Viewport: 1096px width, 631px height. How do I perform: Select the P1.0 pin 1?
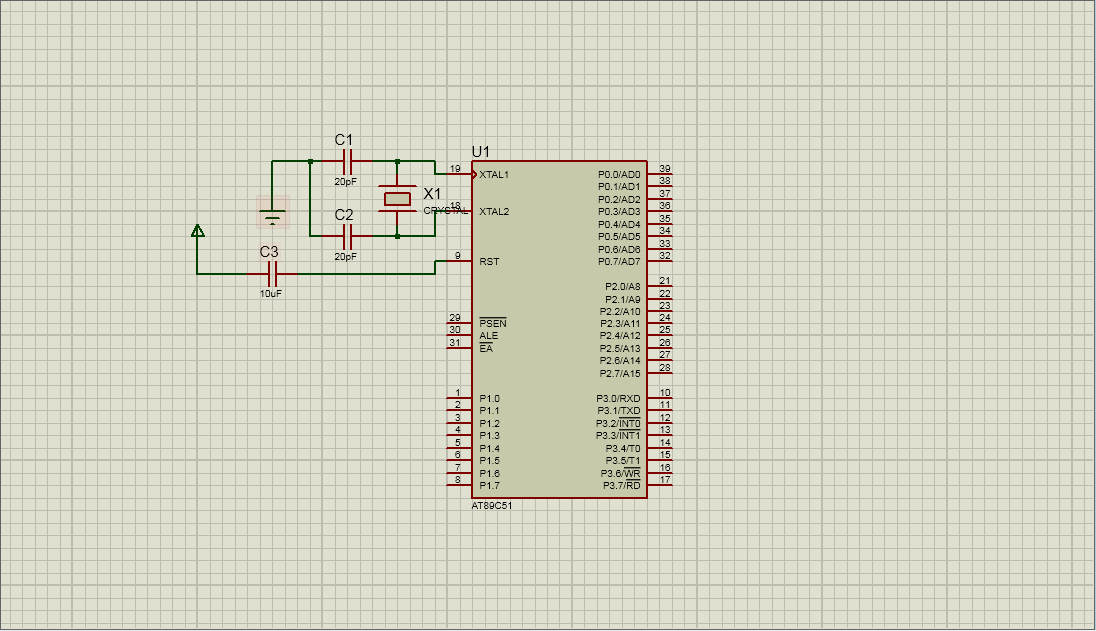click(x=459, y=398)
